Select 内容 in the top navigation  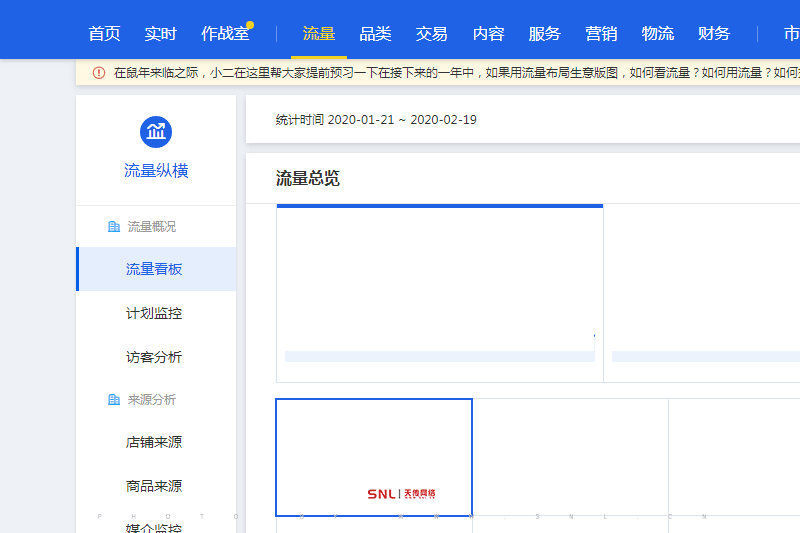(488, 34)
